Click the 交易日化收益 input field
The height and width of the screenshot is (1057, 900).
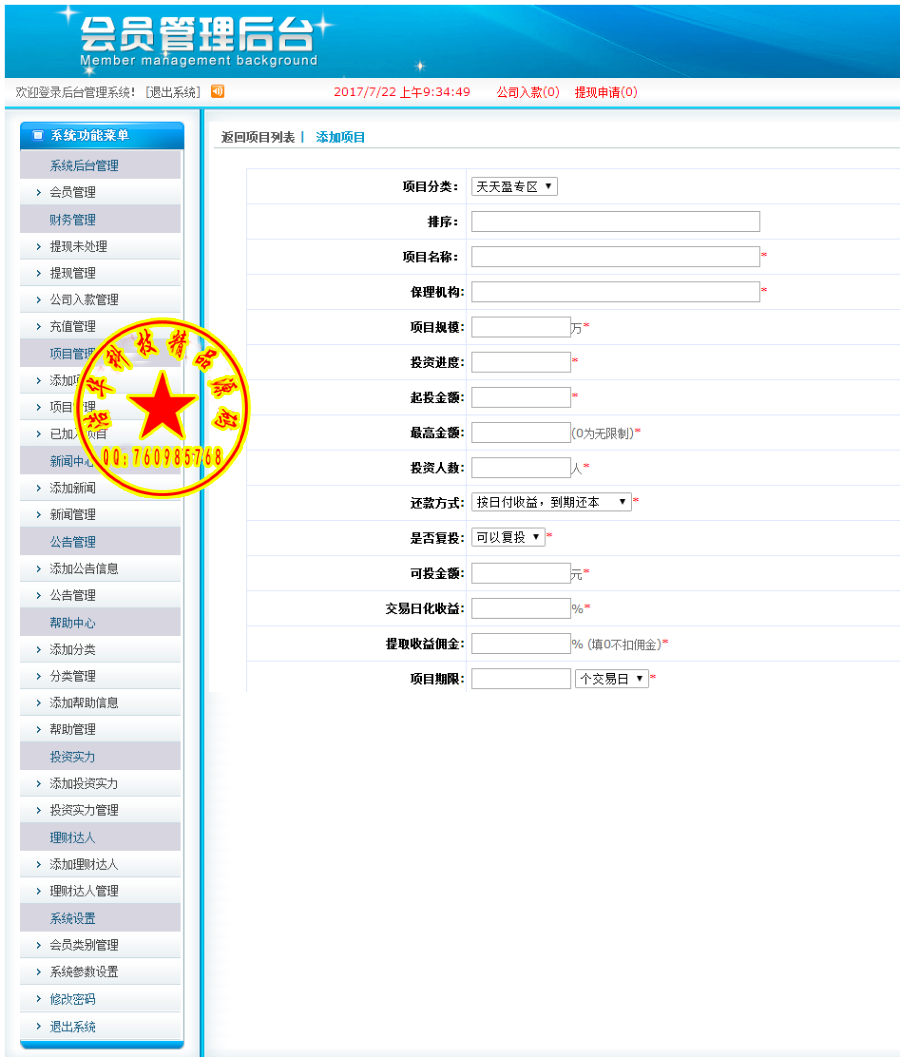tap(521, 608)
